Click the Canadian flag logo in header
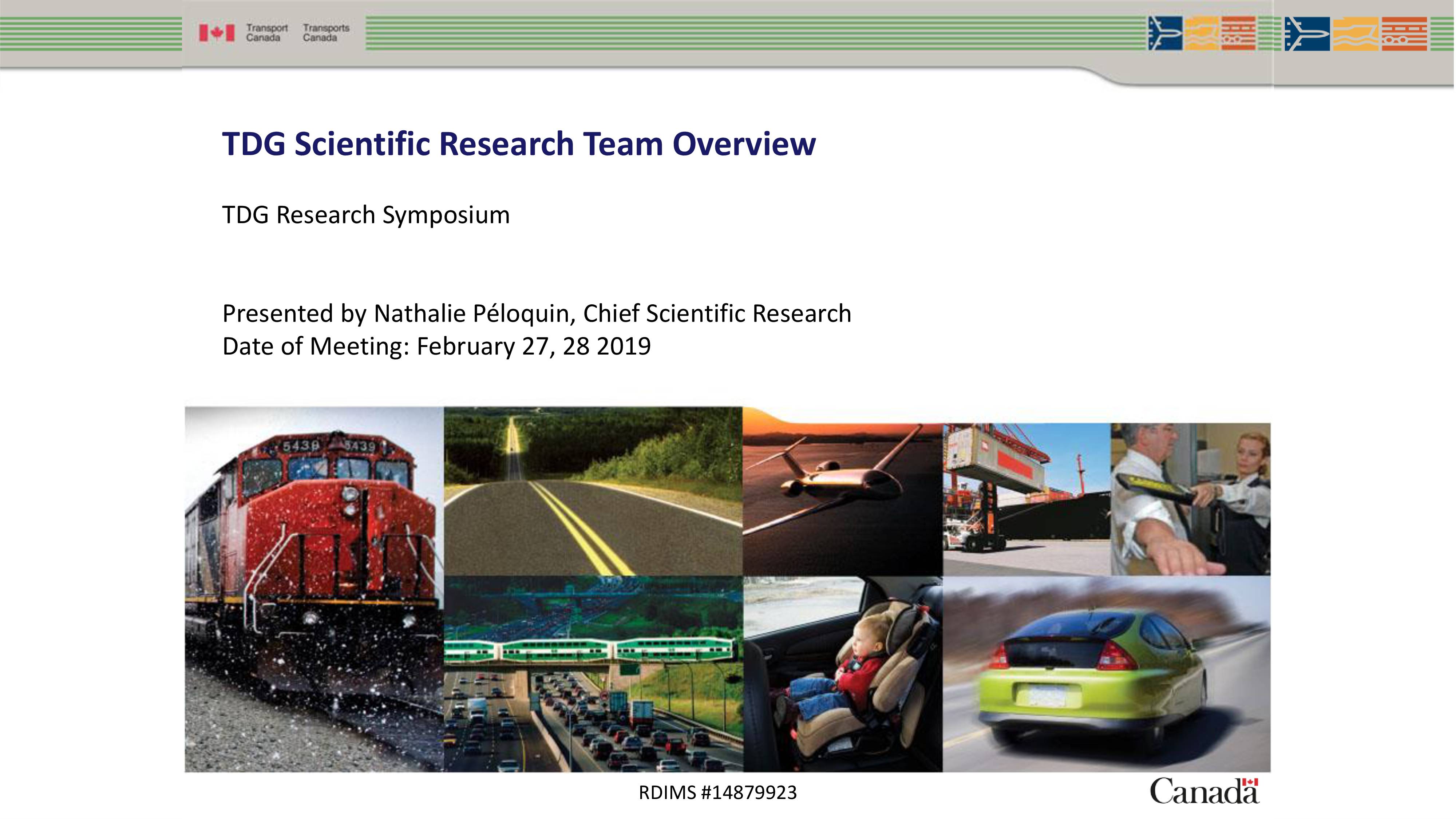This screenshot has width=1456, height=819. [217, 33]
